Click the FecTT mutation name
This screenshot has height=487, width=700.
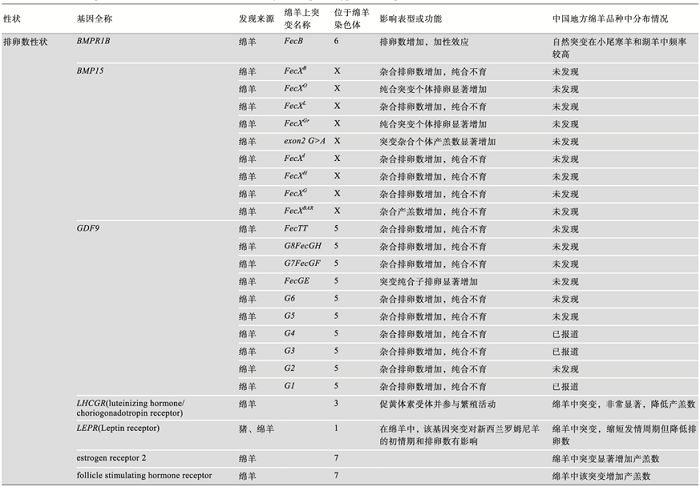296,229
